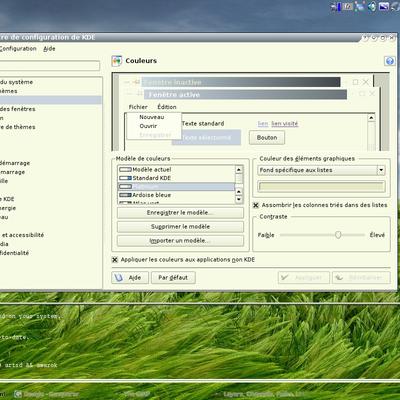Click the Ardoise bleue color scheme icon

(x=125, y=195)
